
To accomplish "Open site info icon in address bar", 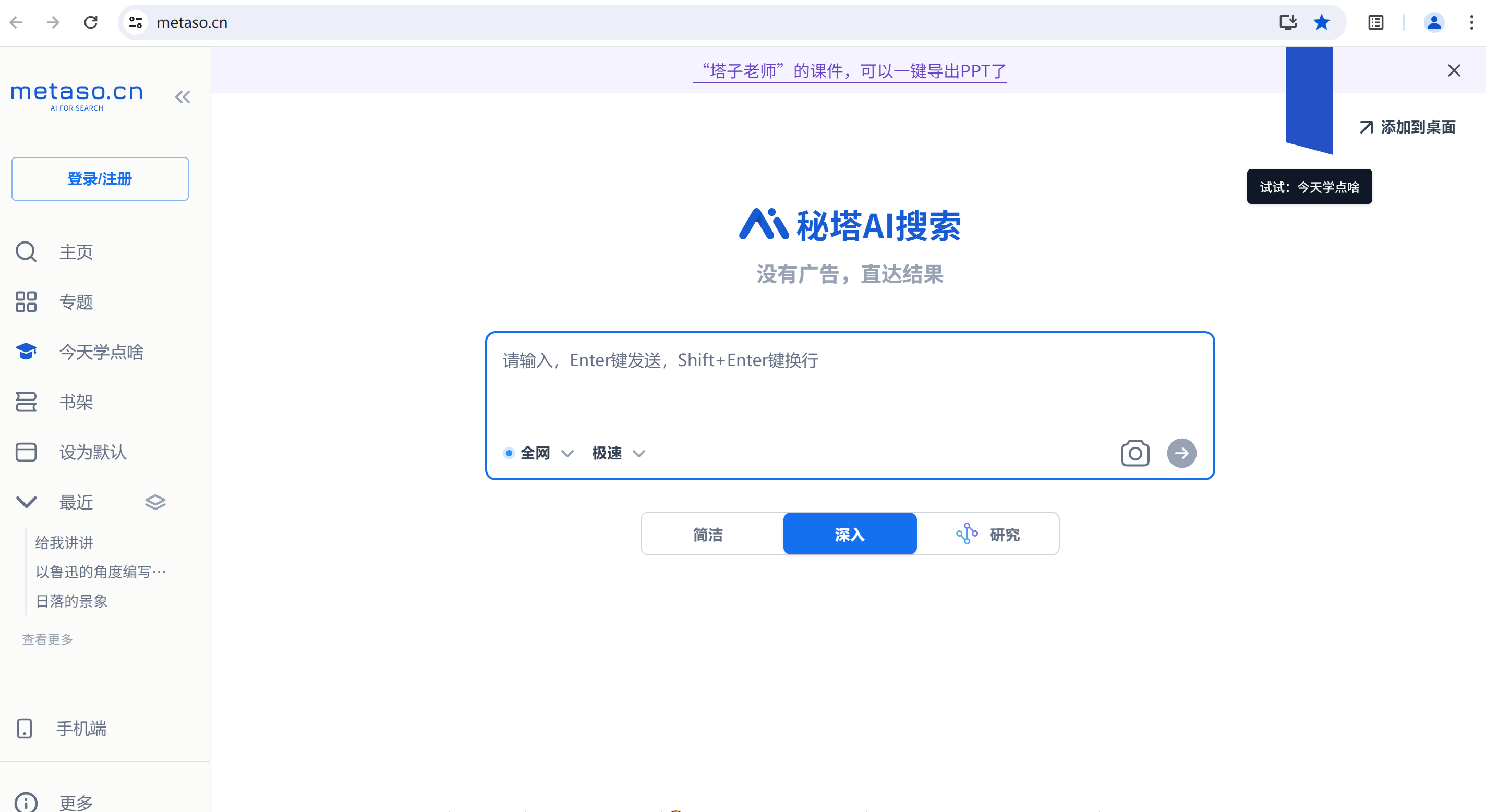I will (136, 22).
